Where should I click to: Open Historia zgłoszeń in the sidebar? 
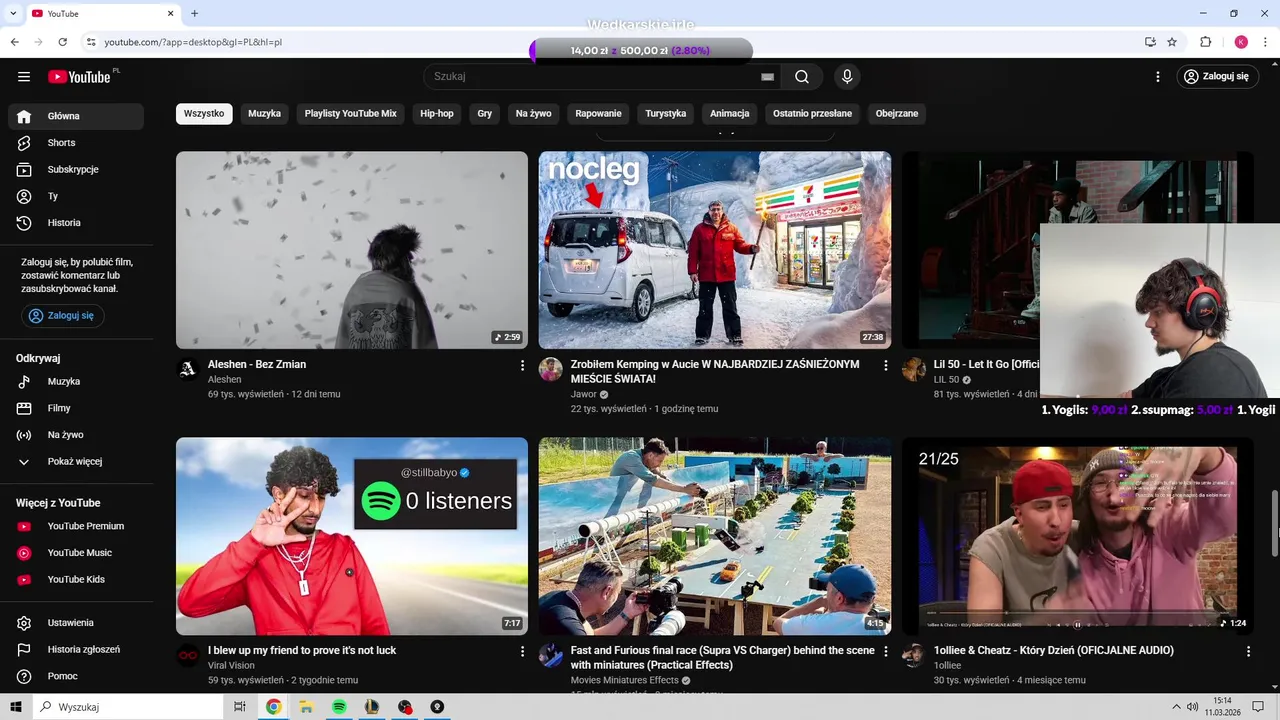point(76,650)
